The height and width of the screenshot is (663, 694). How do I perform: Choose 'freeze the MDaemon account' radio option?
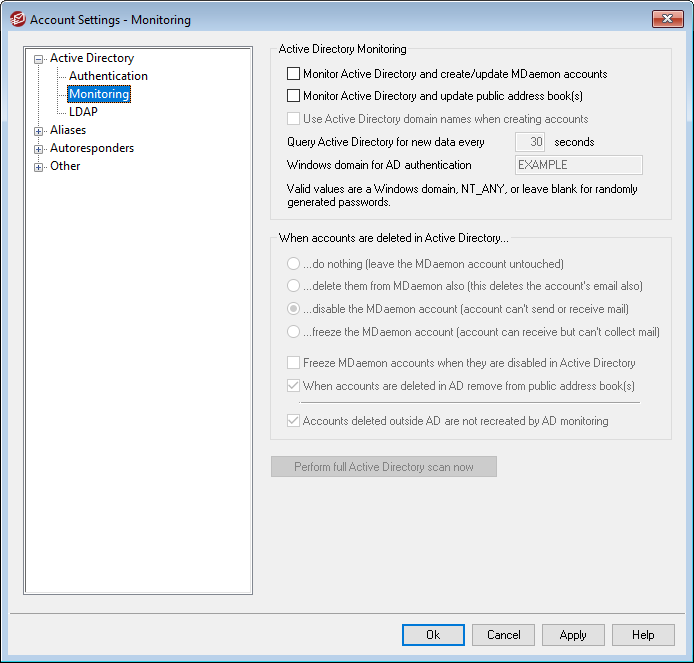pyautogui.click(x=294, y=332)
